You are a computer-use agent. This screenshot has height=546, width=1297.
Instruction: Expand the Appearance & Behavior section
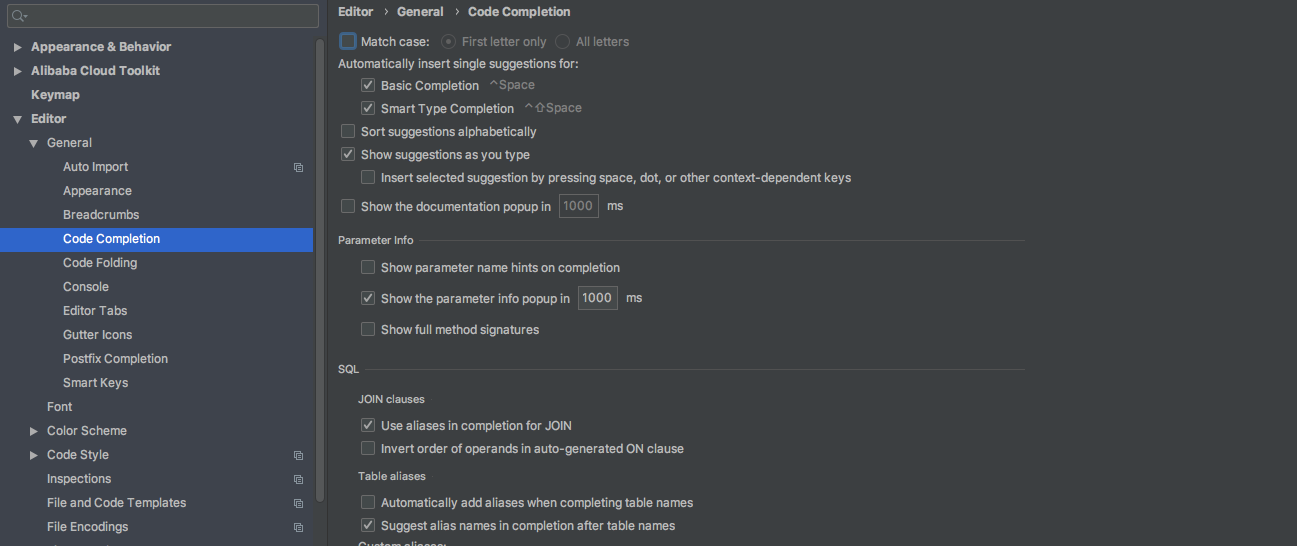click(x=18, y=47)
